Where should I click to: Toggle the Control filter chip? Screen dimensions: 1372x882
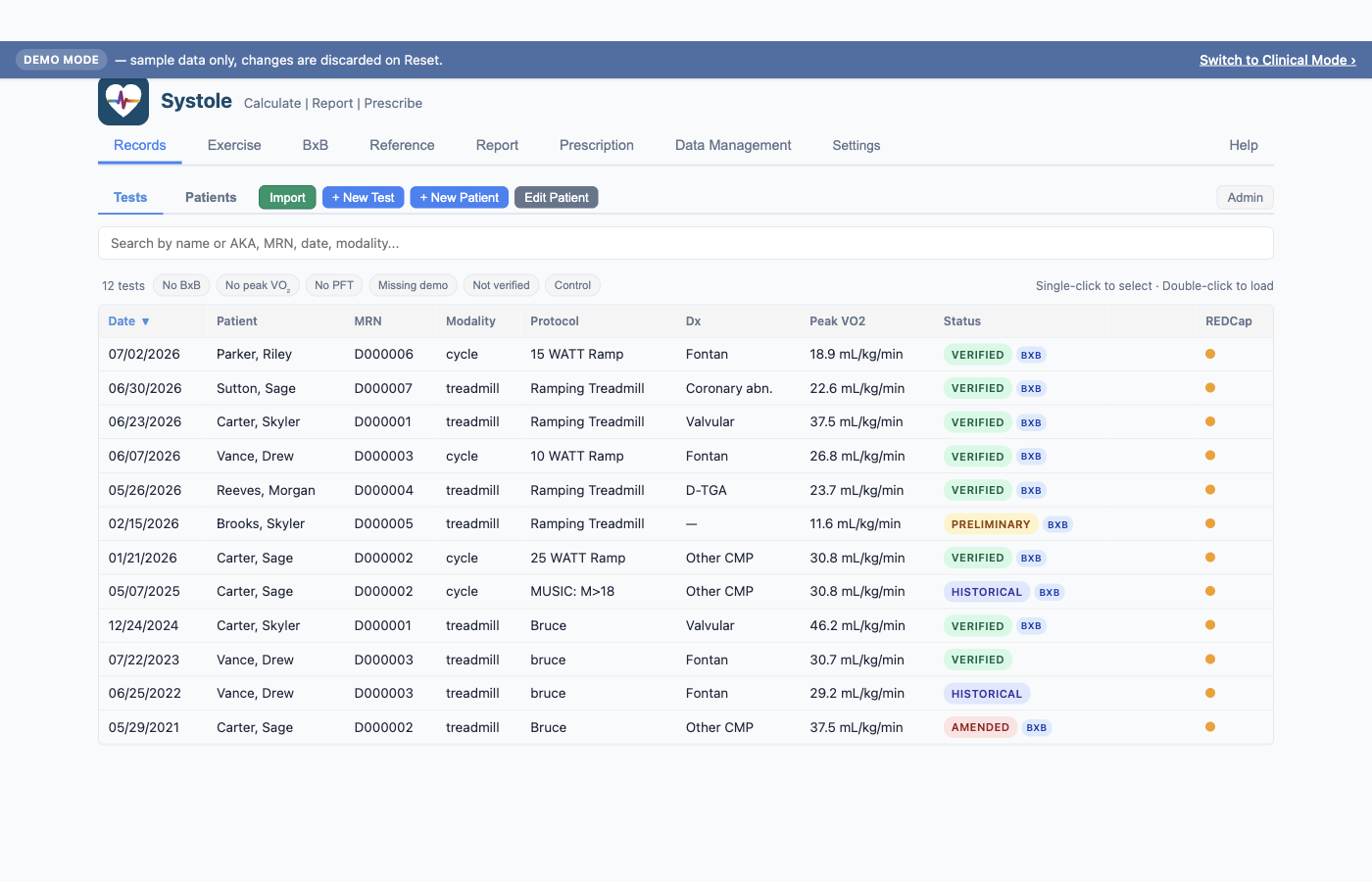point(572,285)
